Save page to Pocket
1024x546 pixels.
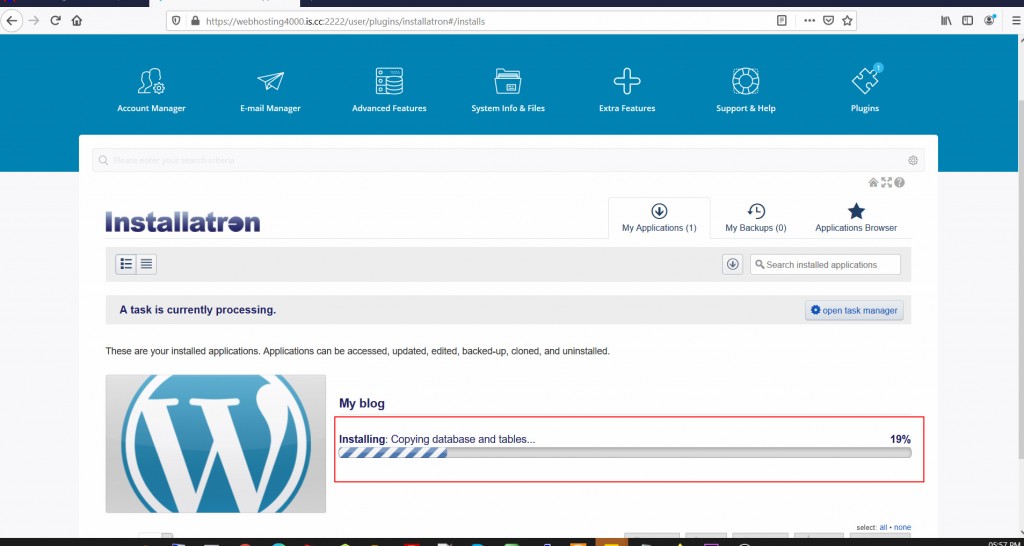pyautogui.click(x=828, y=21)
